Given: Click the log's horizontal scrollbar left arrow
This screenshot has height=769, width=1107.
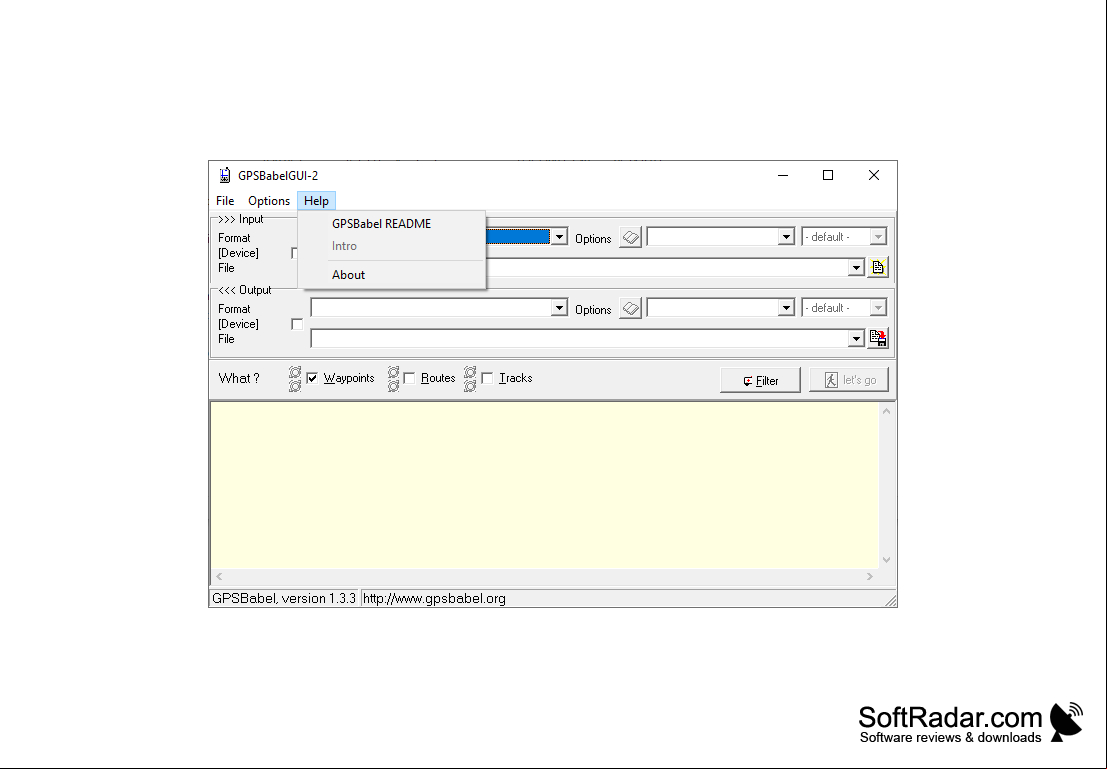Looking at the screenshot, I should 219,577.
